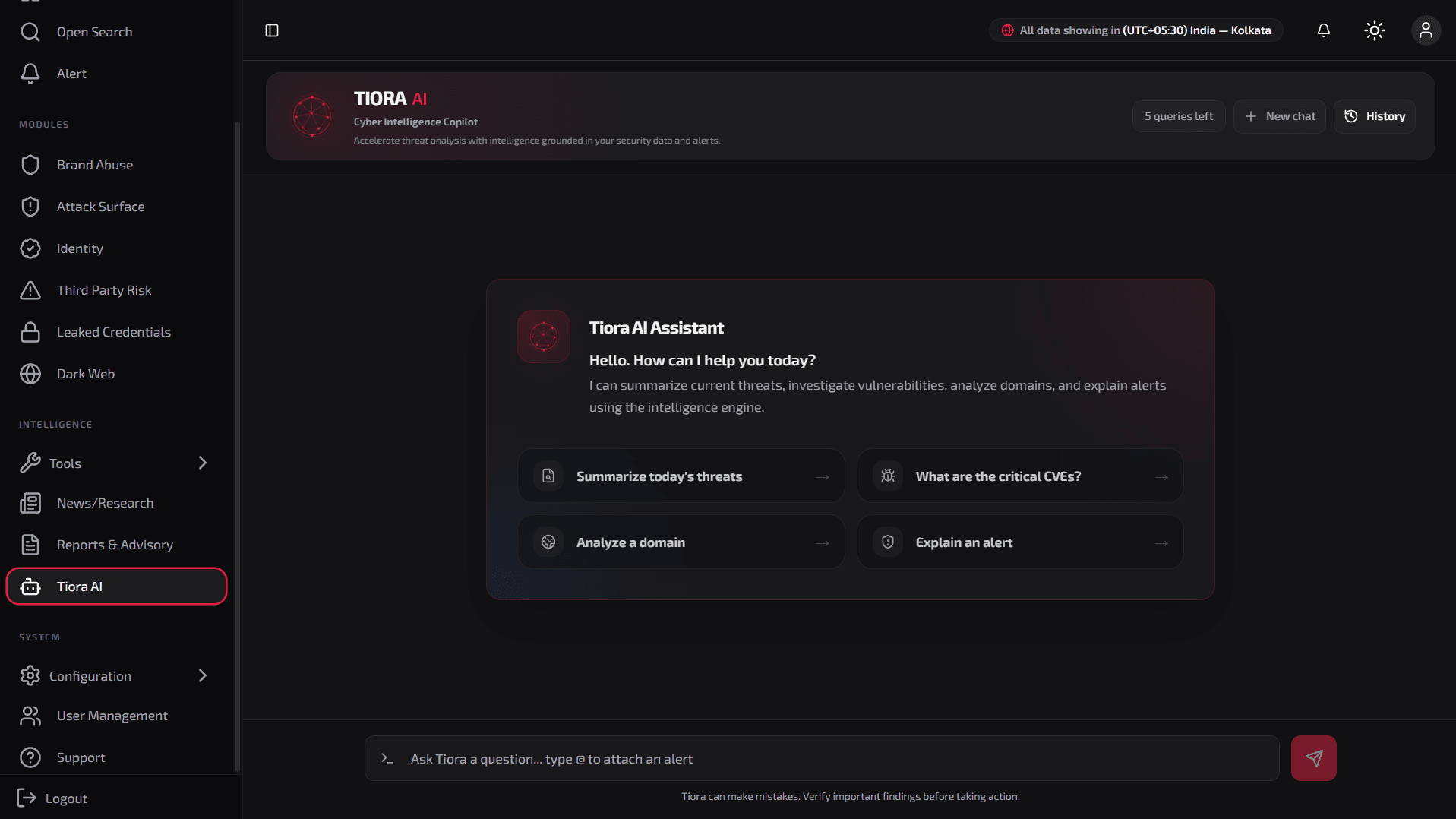Viewport: 1456px width, 819px height.
Task: Choose Explain an alert suggestion
Action: 1020,542
